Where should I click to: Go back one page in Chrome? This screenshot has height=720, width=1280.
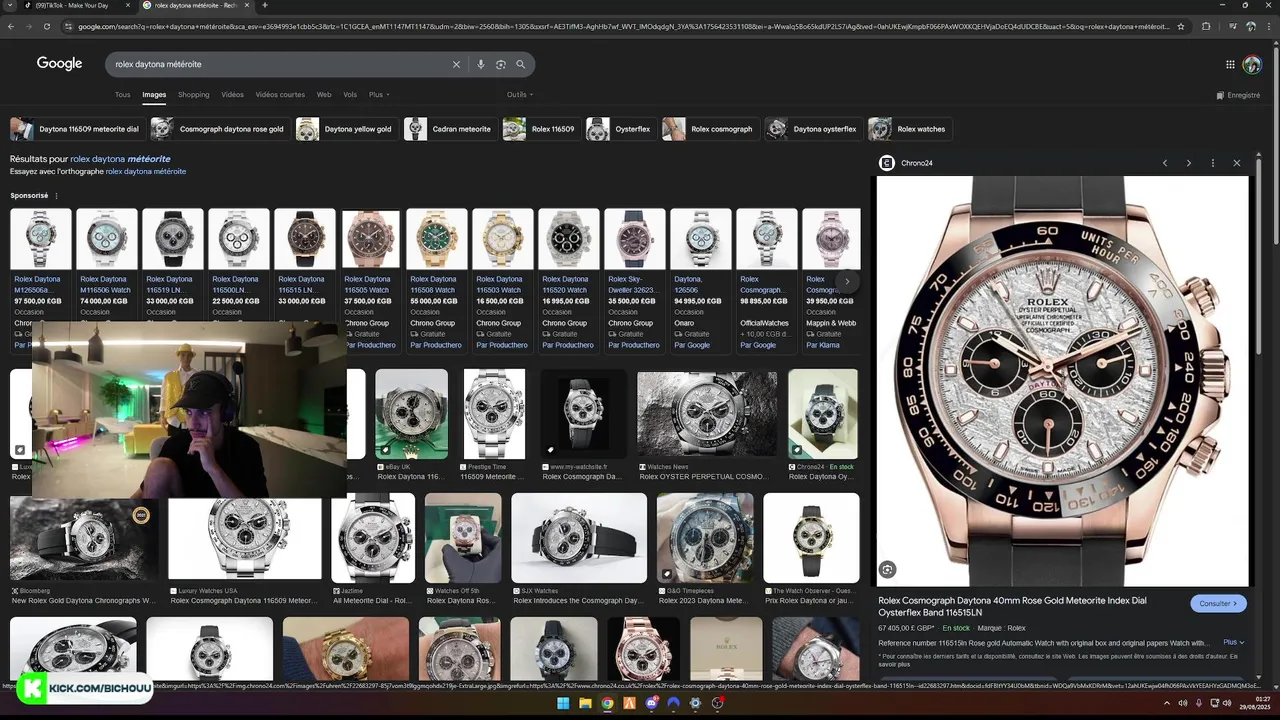(11, 26)
